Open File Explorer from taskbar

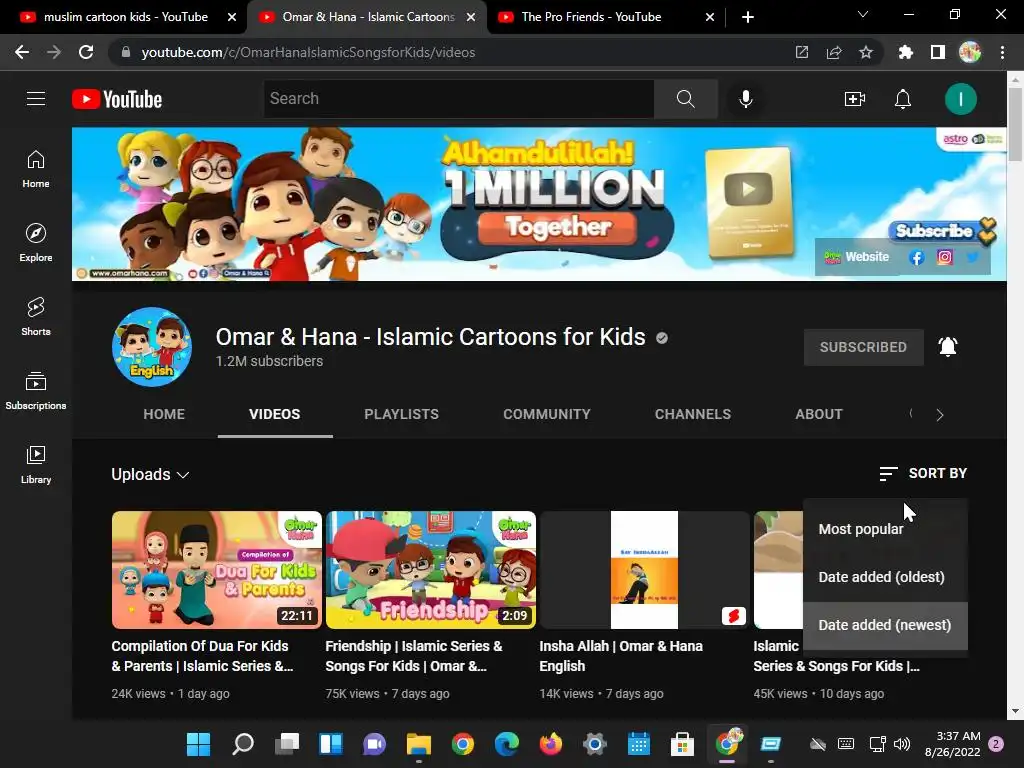pos(419,744)
